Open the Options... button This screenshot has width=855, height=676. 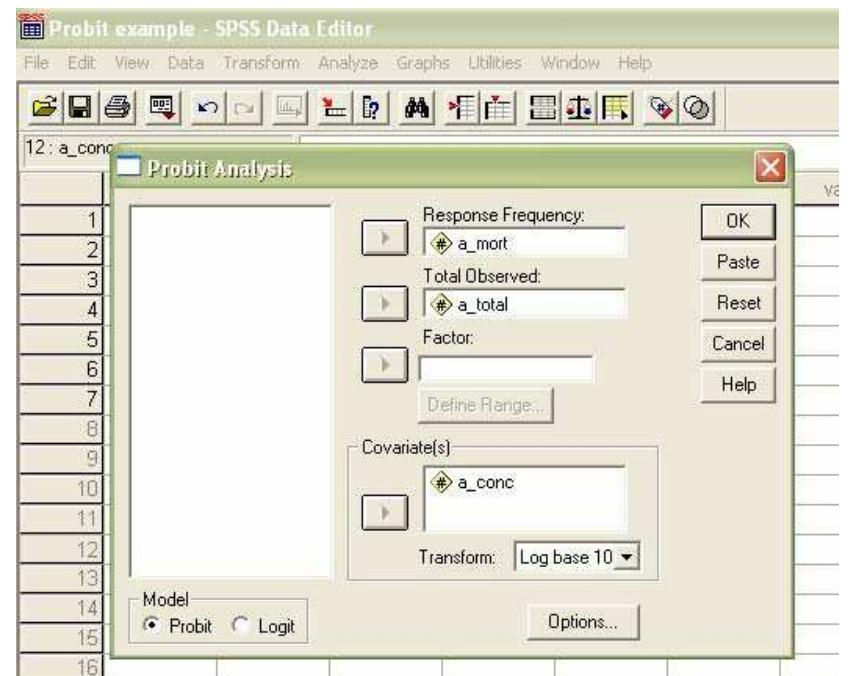coord(583,622)
